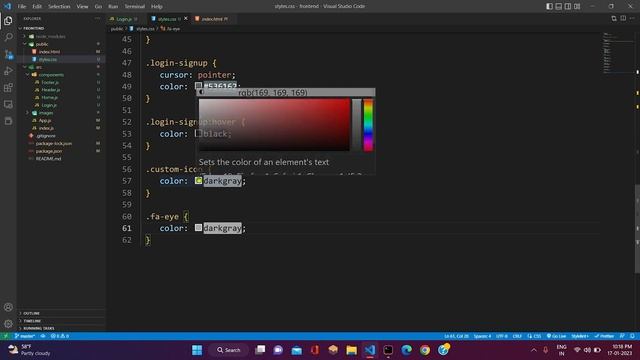This screenshot has width=640, height=360.
Task: Open the Windows Start menu
Action: 197,350
